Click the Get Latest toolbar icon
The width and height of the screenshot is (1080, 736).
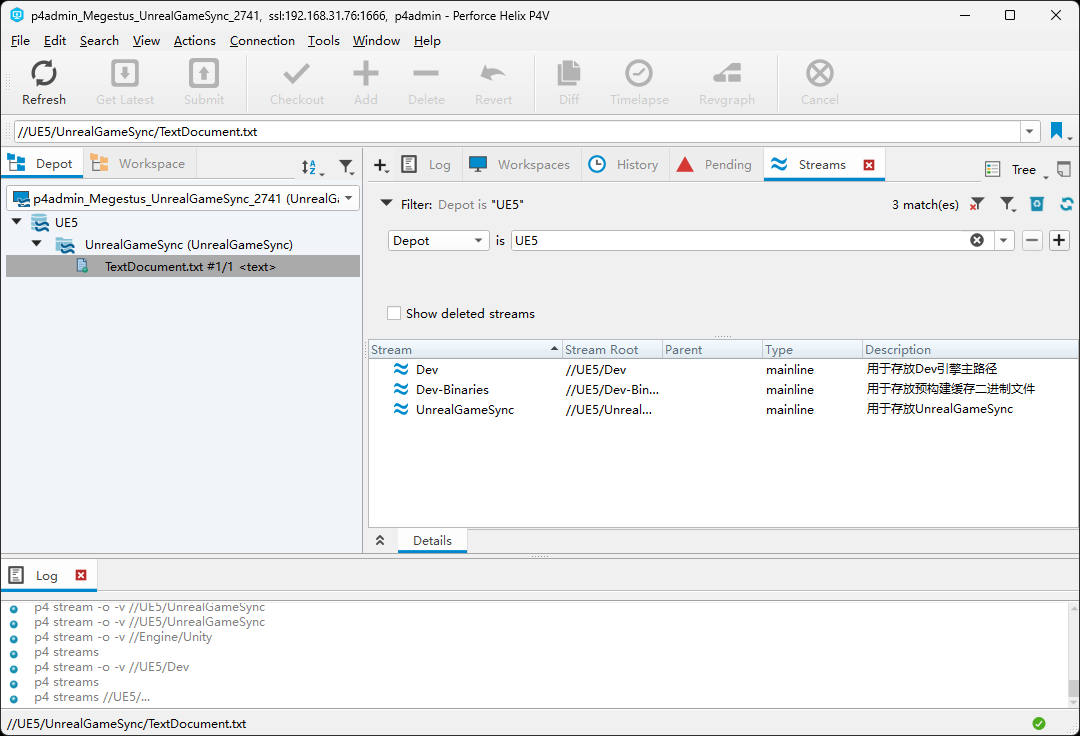click(x=125, y=74)
